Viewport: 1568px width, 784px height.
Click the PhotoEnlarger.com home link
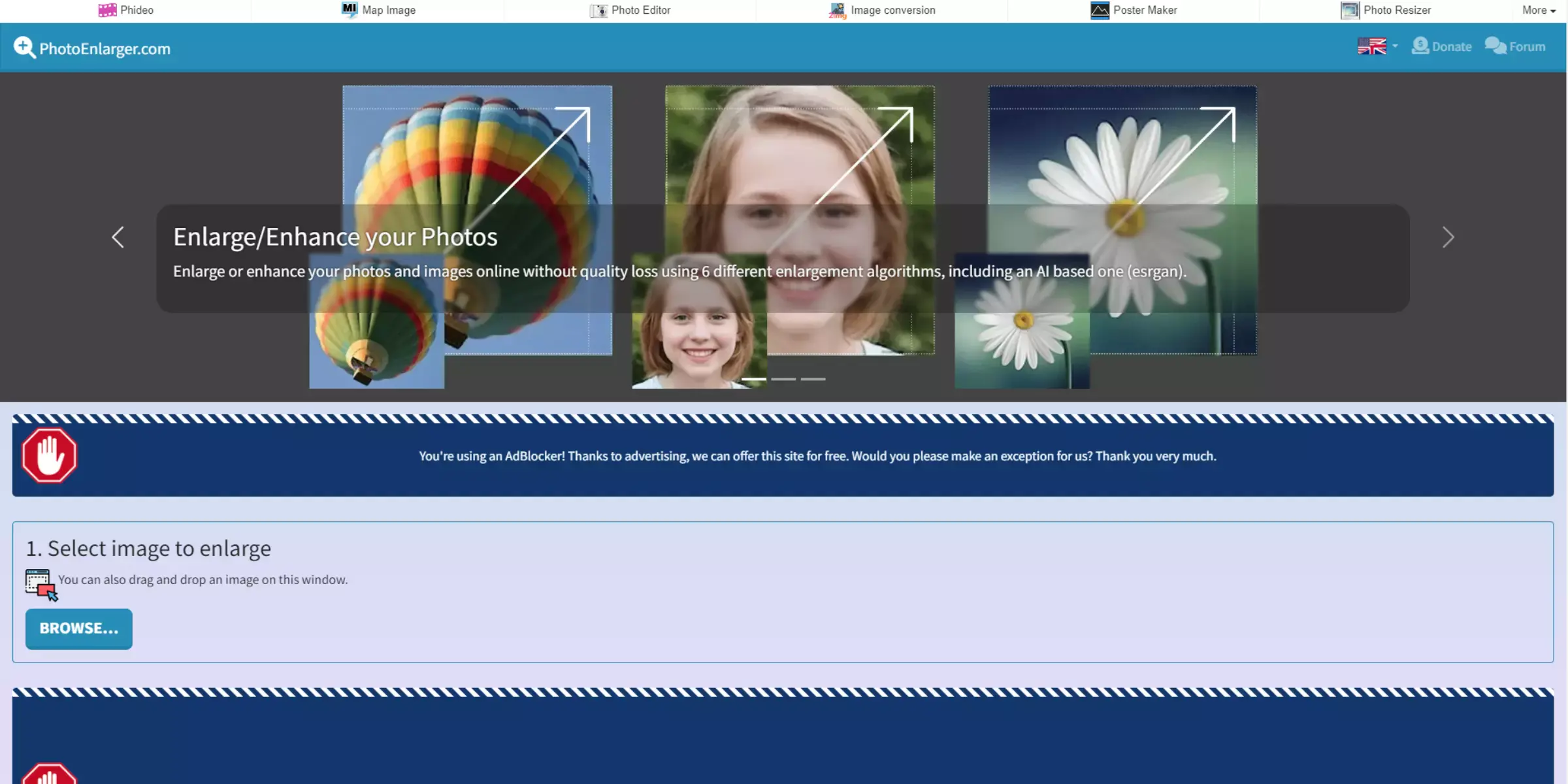coord(92,48)
